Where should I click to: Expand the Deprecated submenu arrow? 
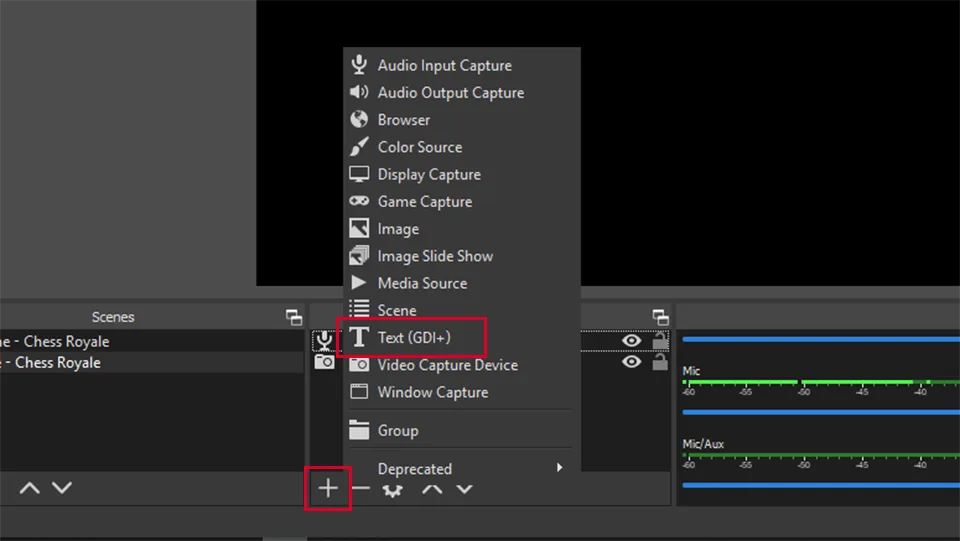(x=559, y=468)
